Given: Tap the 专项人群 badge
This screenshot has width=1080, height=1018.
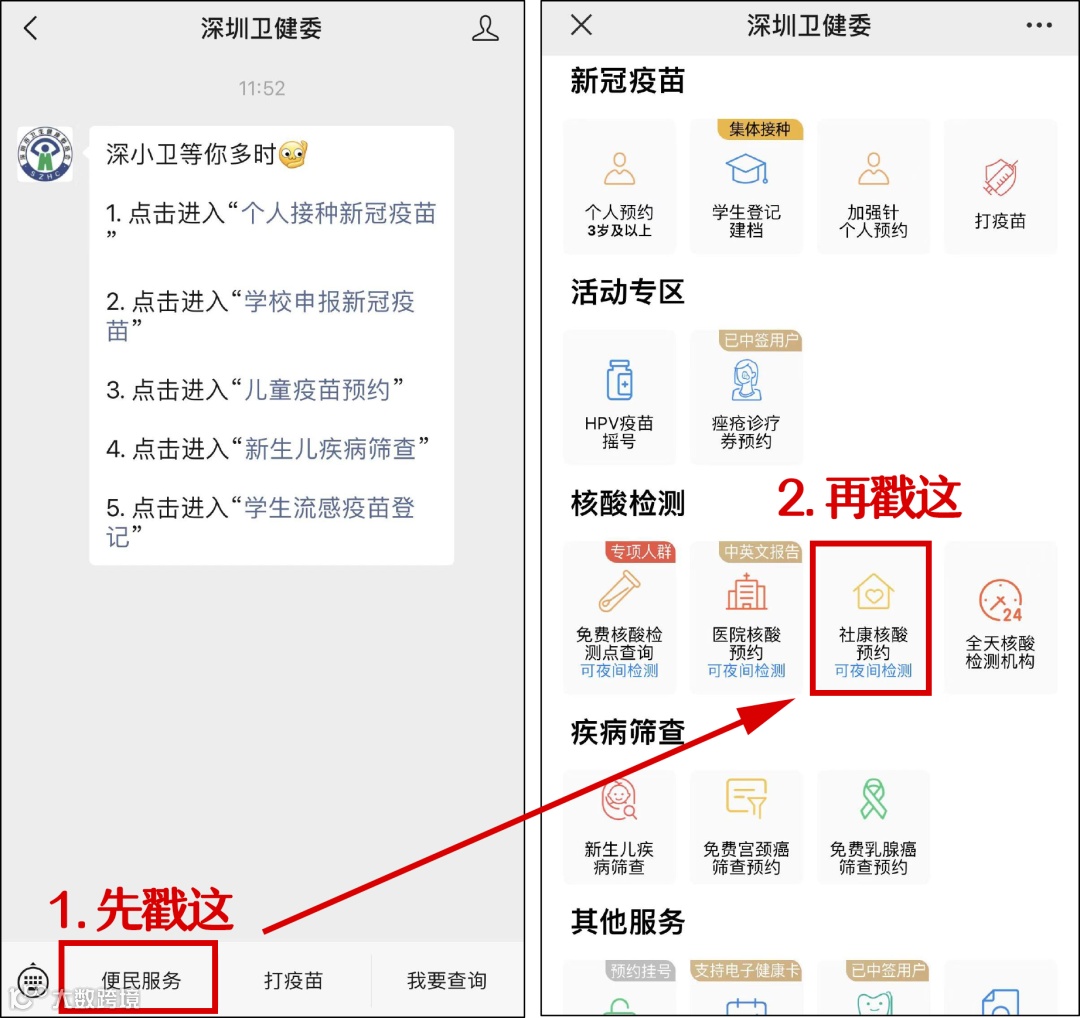Looking at the screenshot, I should pos(641,552).
